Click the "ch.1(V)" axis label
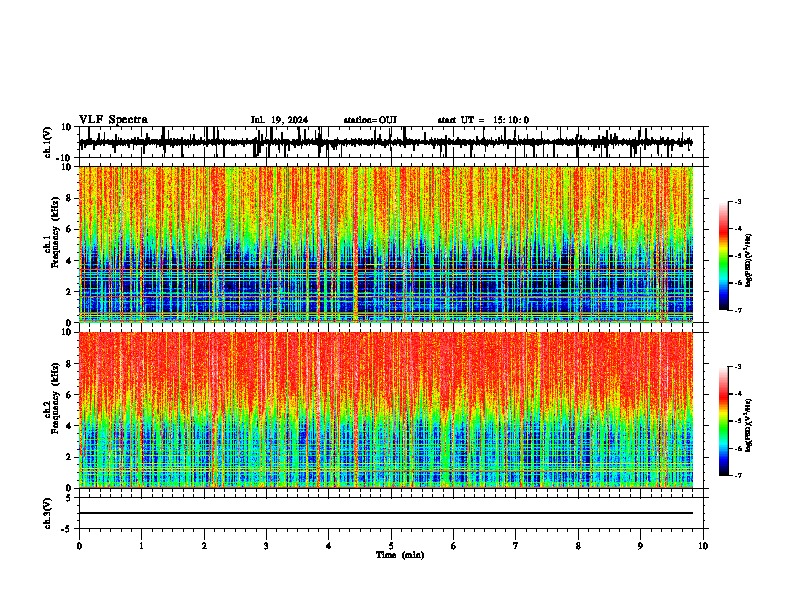Screen dimensions: 792x612 click(47, 143)
